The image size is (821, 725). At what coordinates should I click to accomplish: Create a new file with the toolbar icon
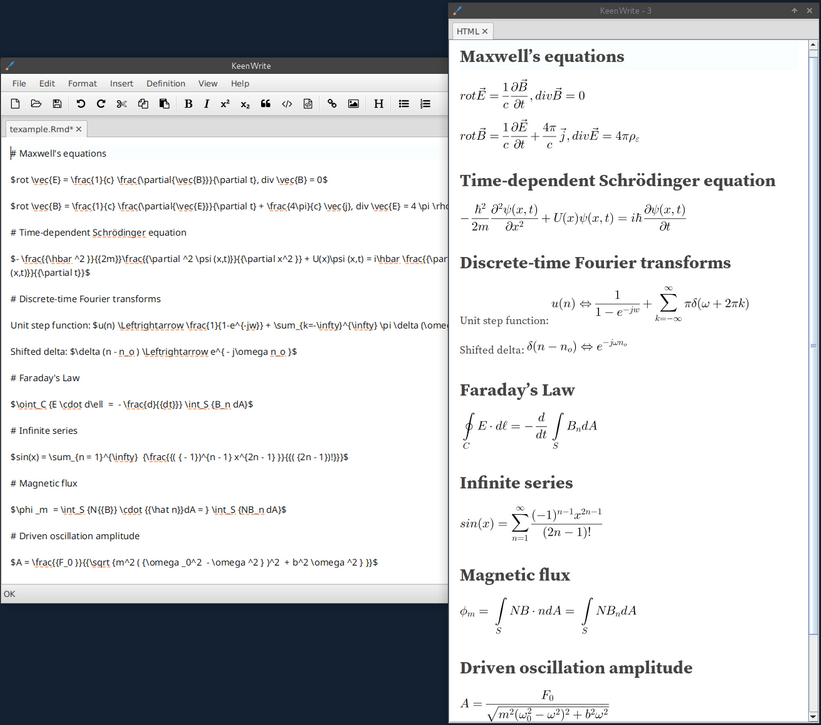point(15,104)
